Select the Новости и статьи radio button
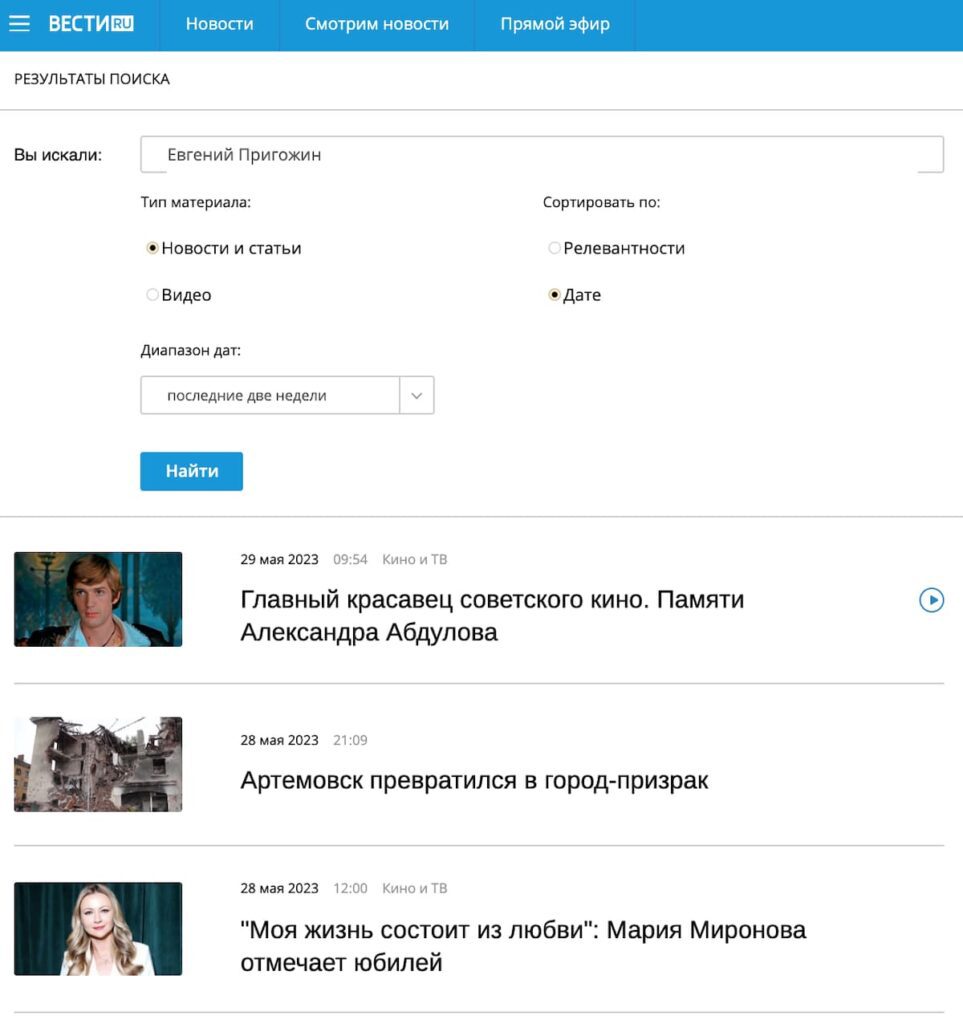Image resolution: width=963 pixels, height=1024 pixels. pos(153,248)
